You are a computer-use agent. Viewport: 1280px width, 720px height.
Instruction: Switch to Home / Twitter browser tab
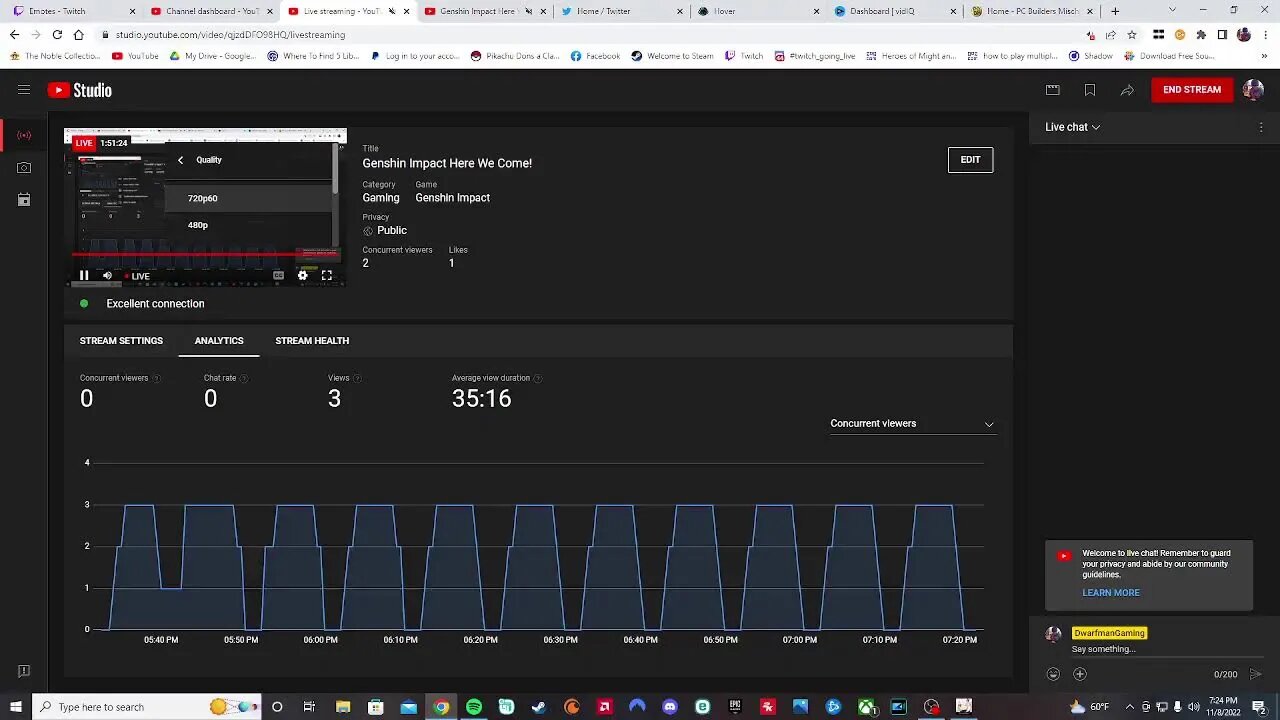click(620, 11)
